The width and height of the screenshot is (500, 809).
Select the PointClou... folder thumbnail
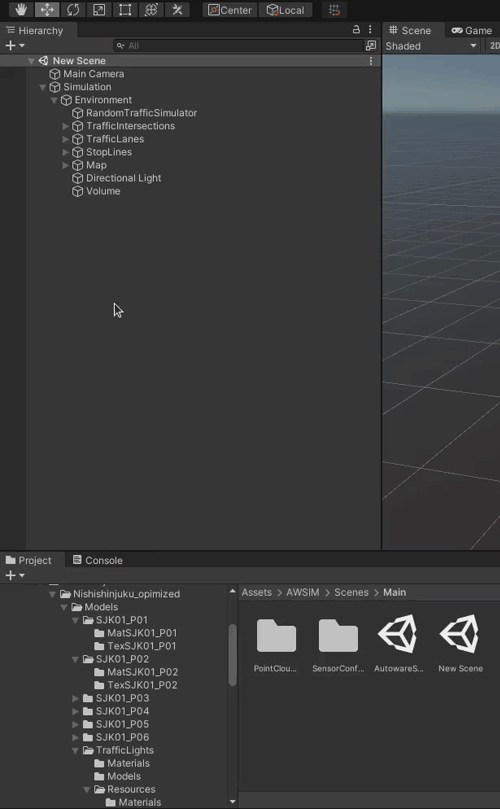tap(276, 644)
